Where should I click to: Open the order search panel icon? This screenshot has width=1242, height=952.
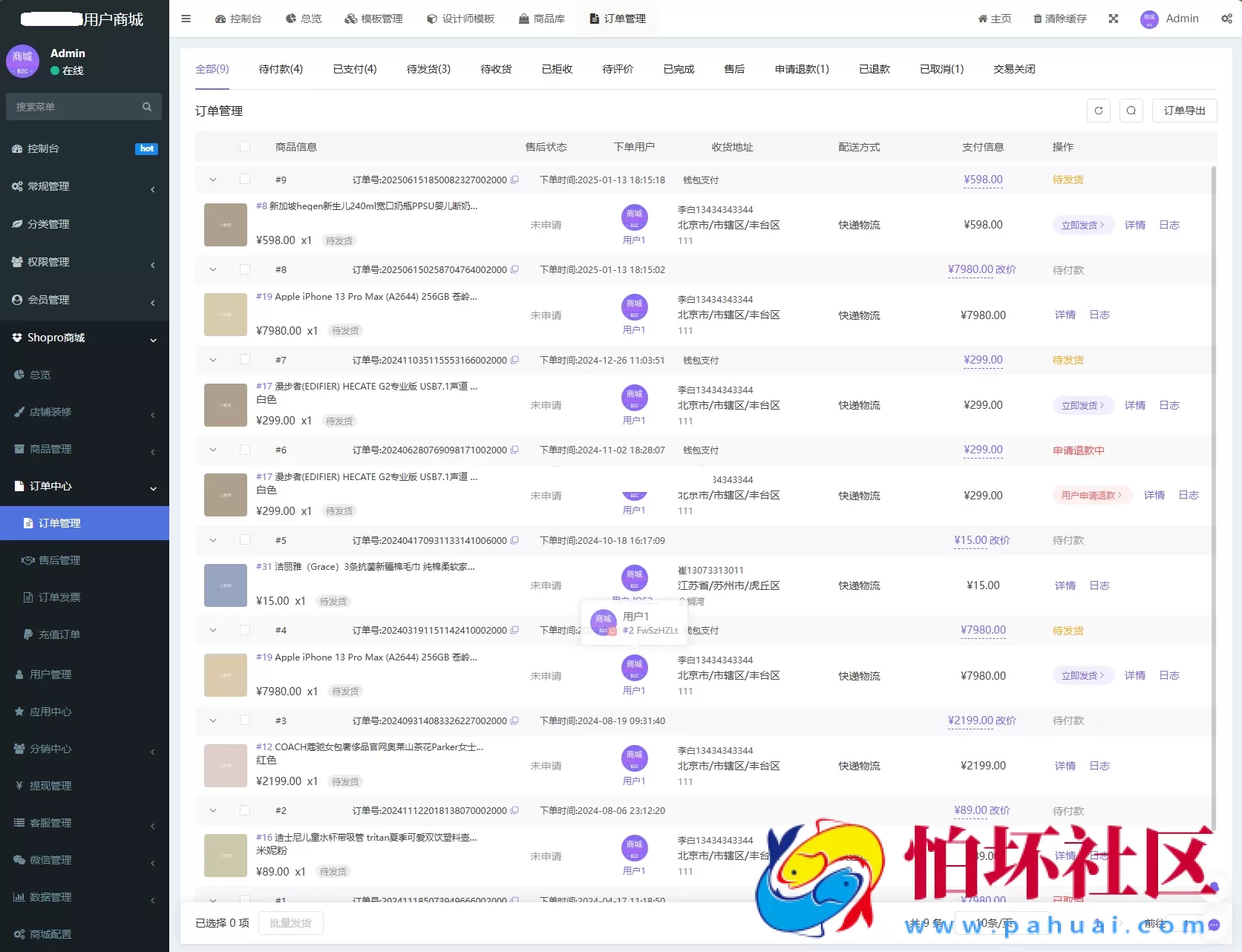(x=1131, y=110)
